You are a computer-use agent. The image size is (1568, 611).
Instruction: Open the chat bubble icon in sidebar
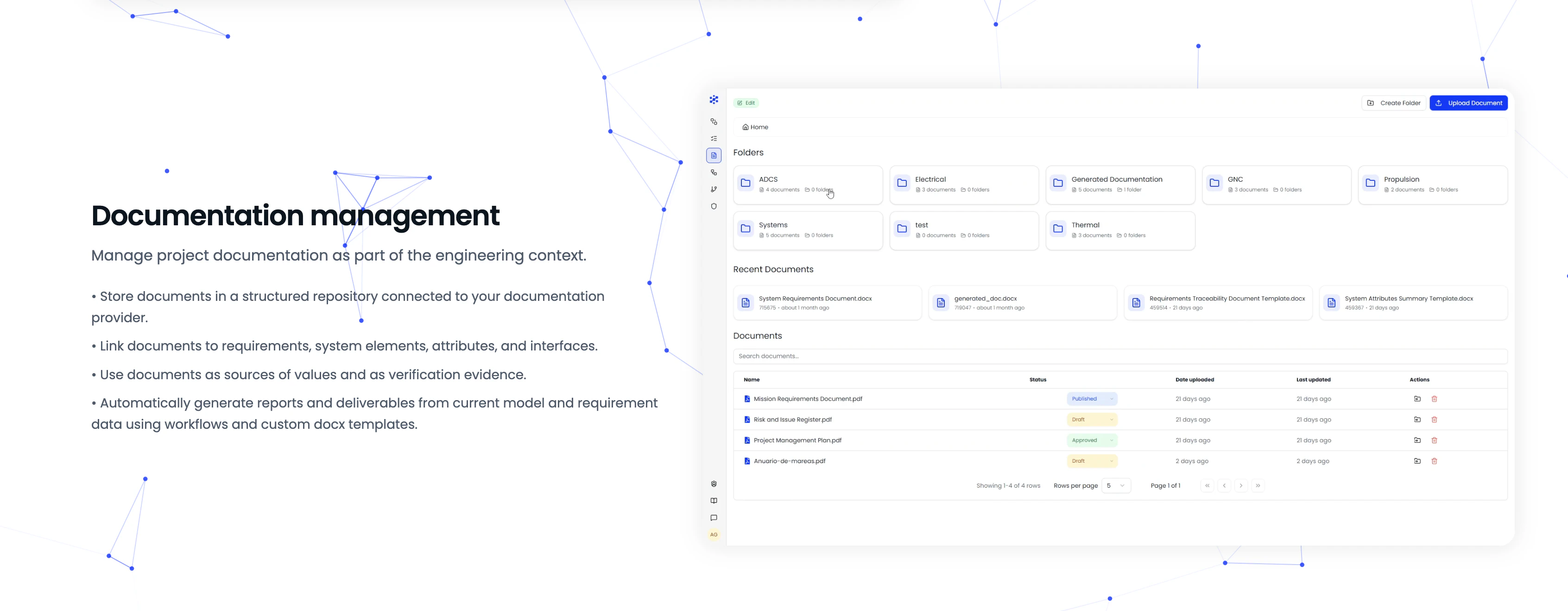coord(714,518)
